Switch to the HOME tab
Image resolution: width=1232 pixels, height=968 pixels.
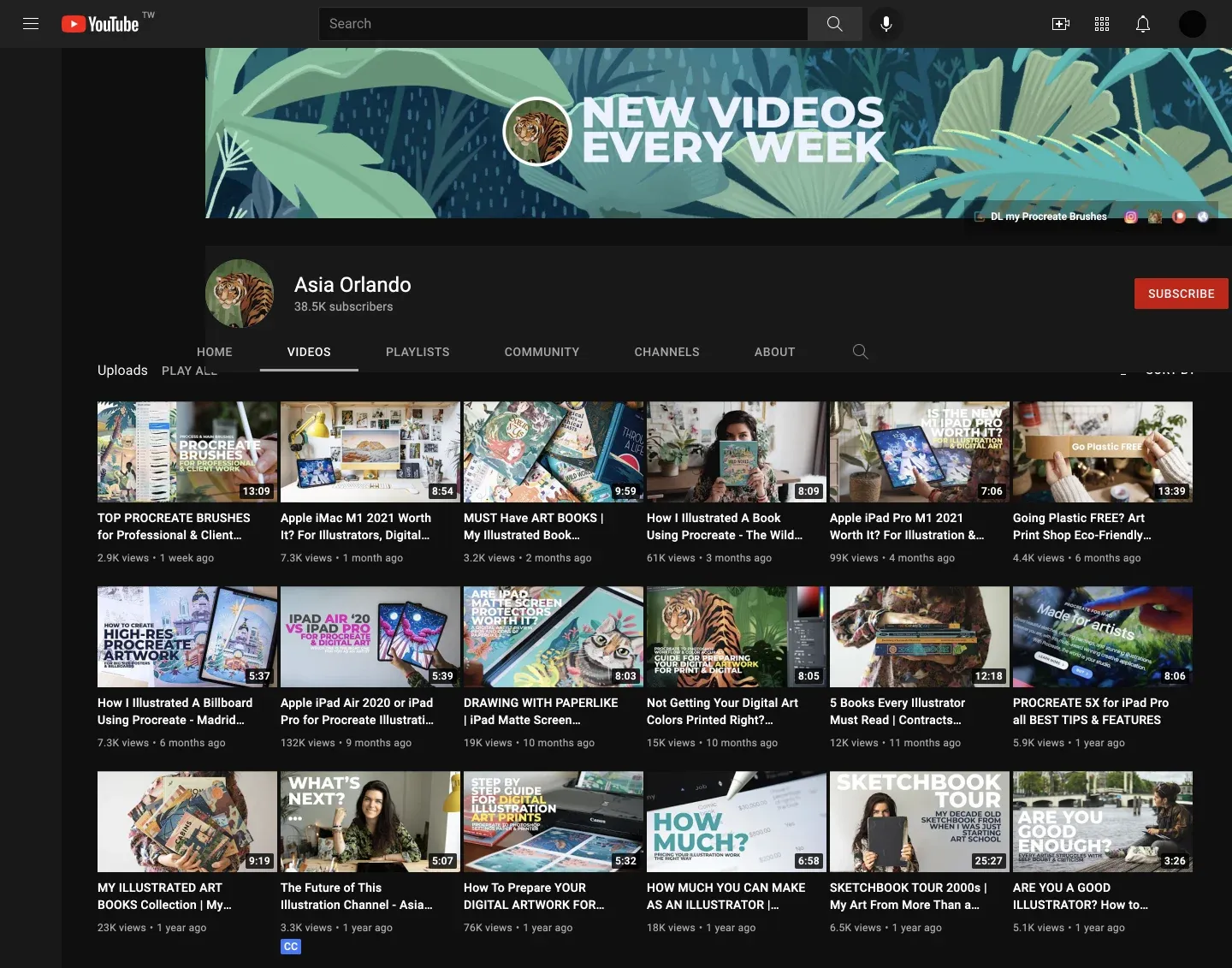pyautogui.click(x=215, y=352)
